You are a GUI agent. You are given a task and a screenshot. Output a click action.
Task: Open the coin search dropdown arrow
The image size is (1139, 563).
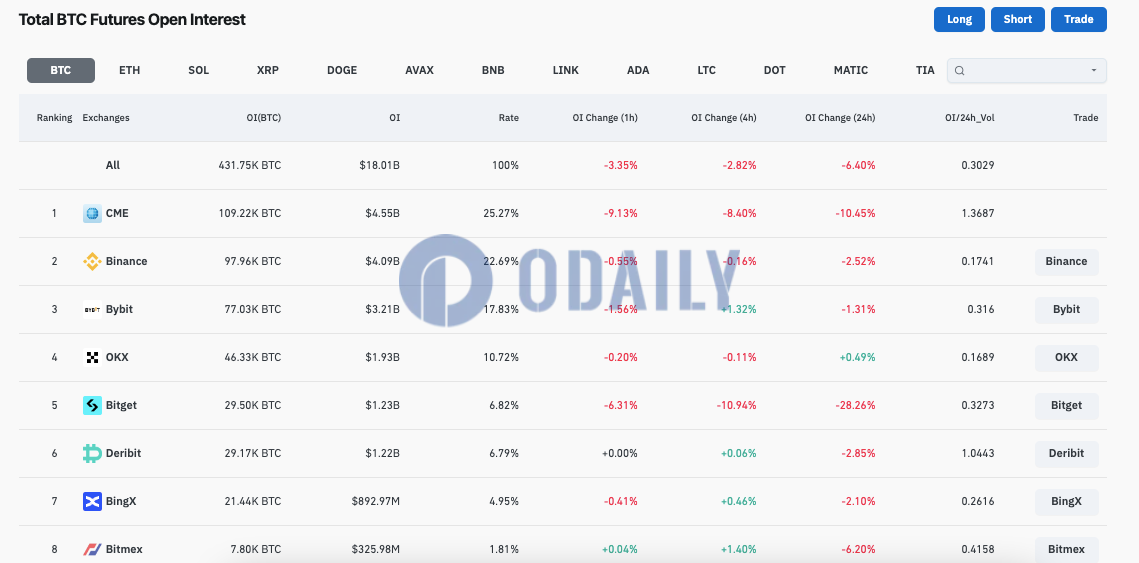point(1093,70)
